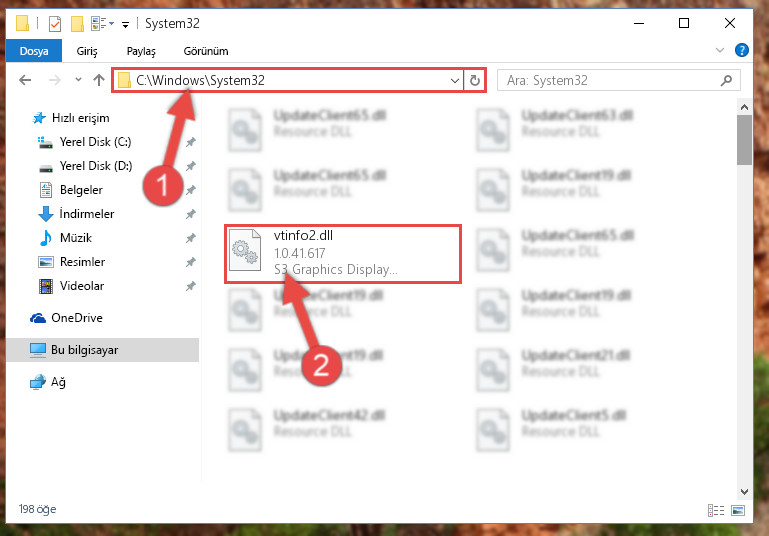Image resolution: width=769 pixels, height=536 pixels.
Task: Select the vtinfo2.dll file
Action: point(342,254)
